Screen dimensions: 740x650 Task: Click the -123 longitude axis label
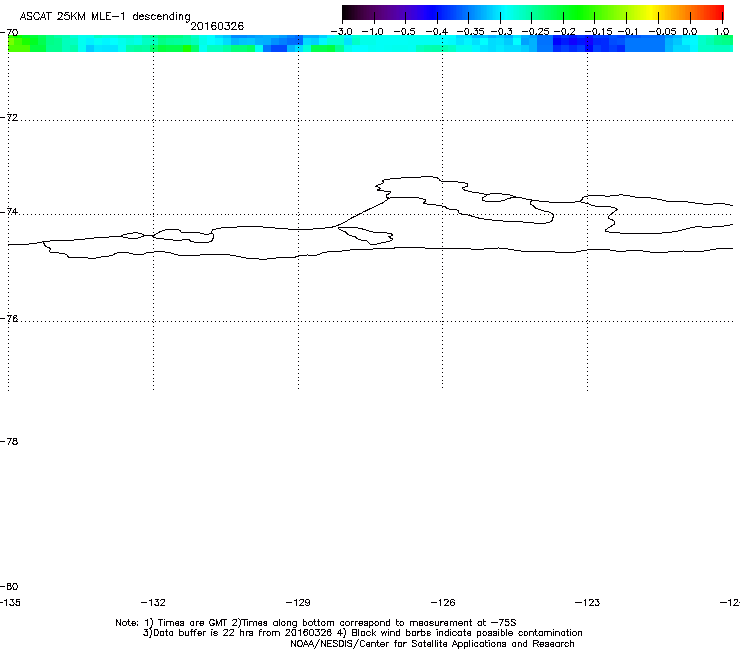588,602
